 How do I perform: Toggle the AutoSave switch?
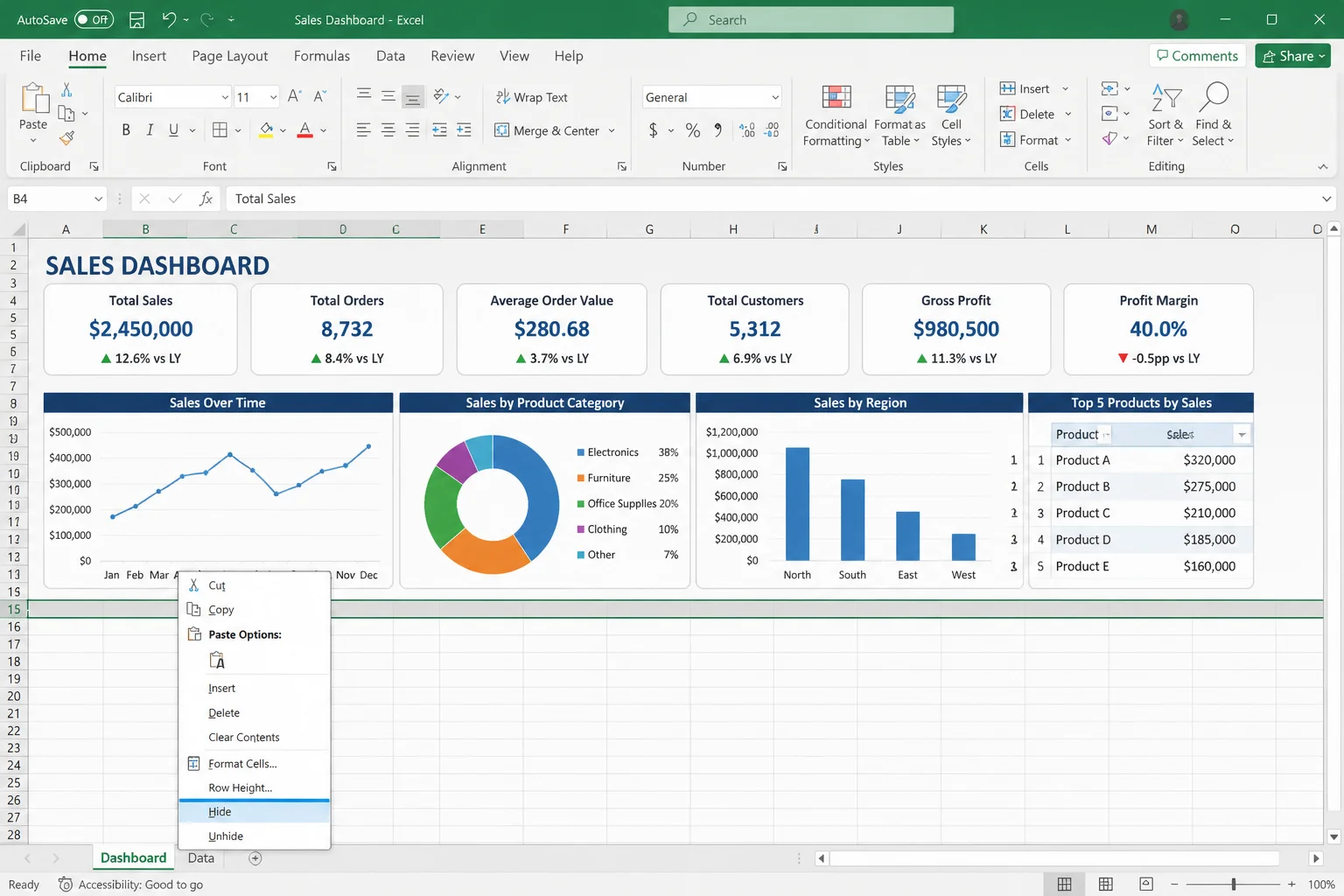point(94,19)
